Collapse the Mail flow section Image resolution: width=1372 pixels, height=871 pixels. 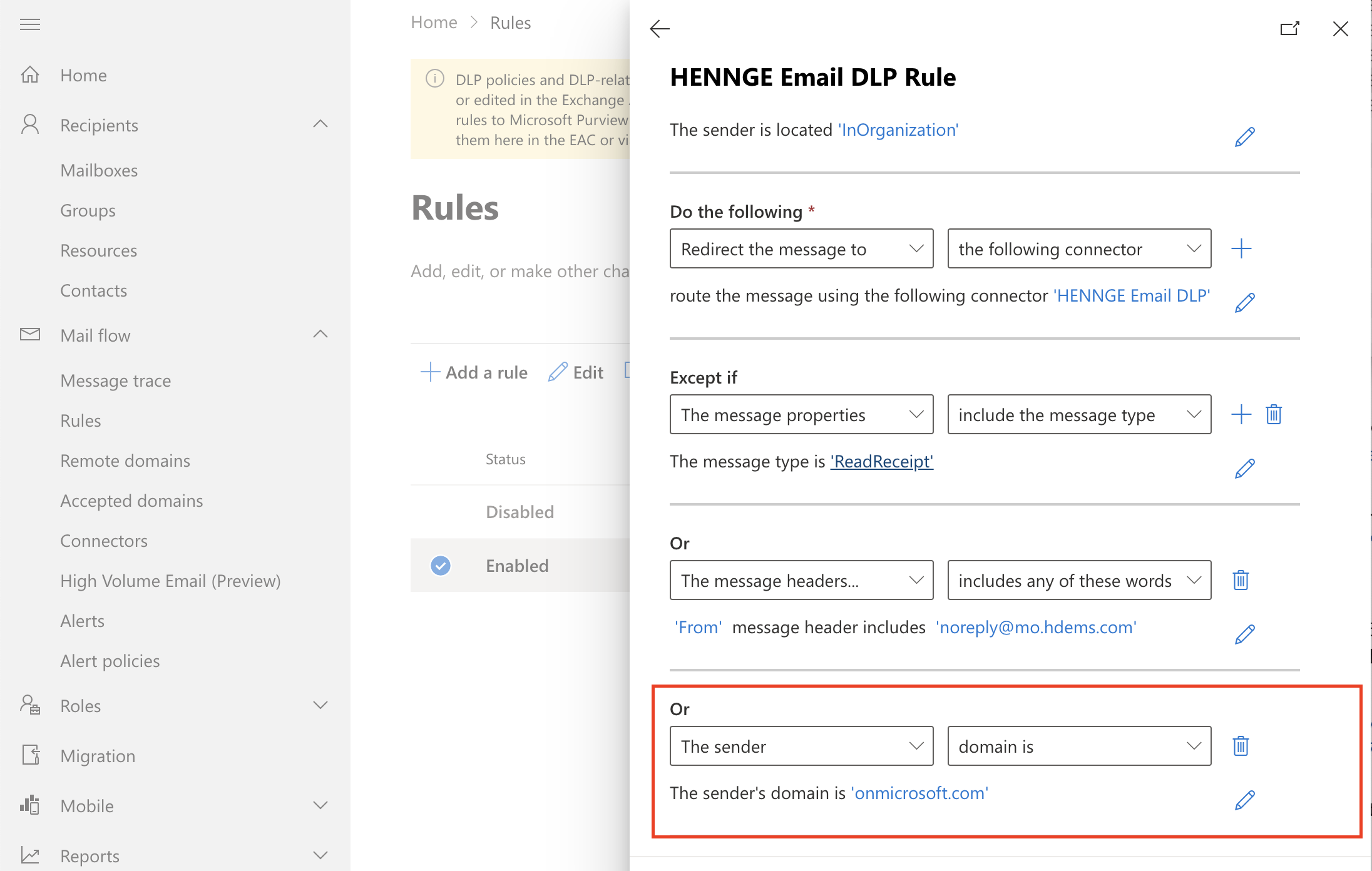320,334
